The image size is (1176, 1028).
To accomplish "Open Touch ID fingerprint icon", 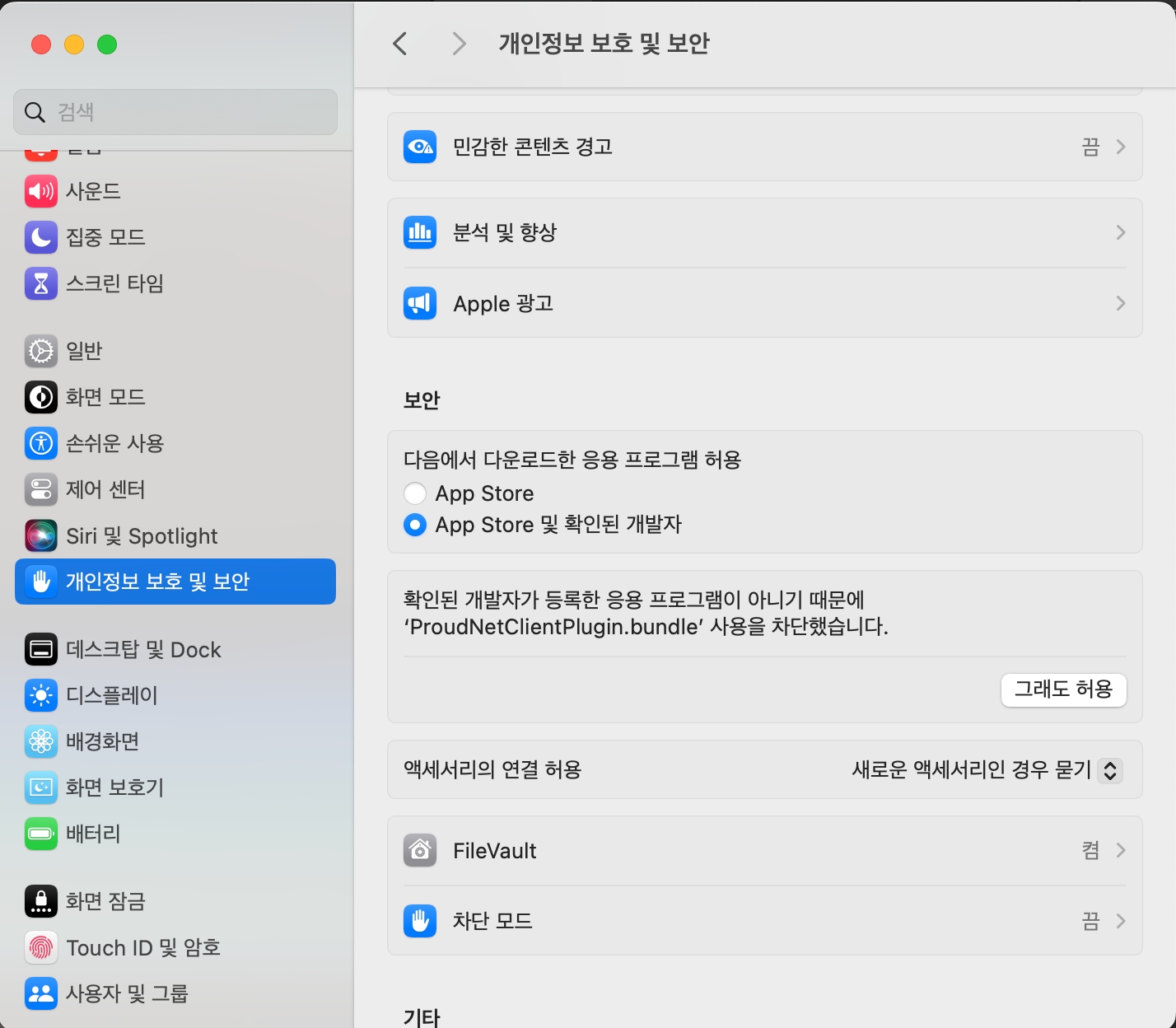I will tap(40, 947).
